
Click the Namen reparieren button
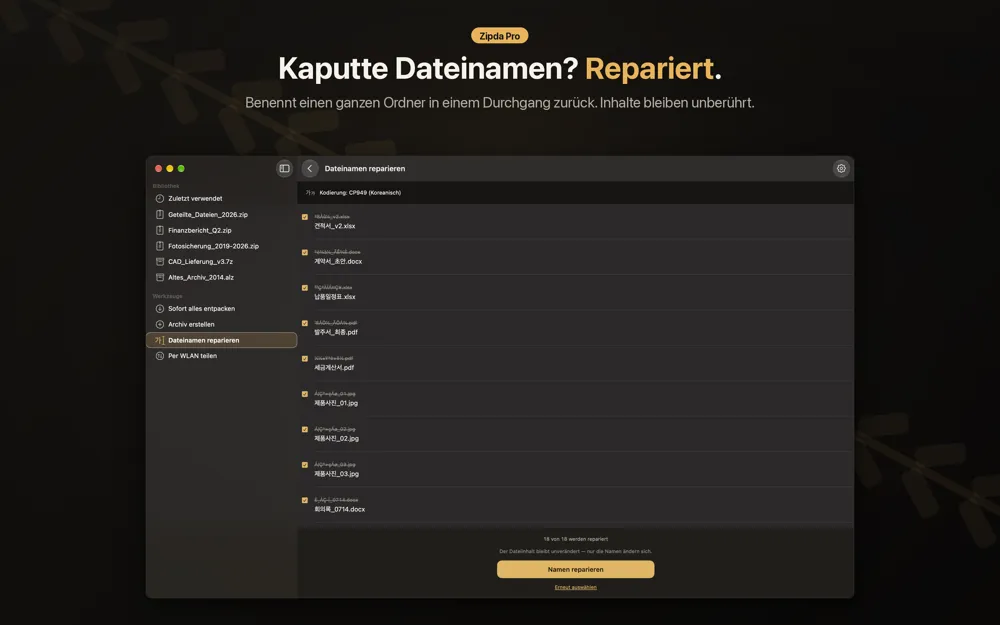[575, 570]
